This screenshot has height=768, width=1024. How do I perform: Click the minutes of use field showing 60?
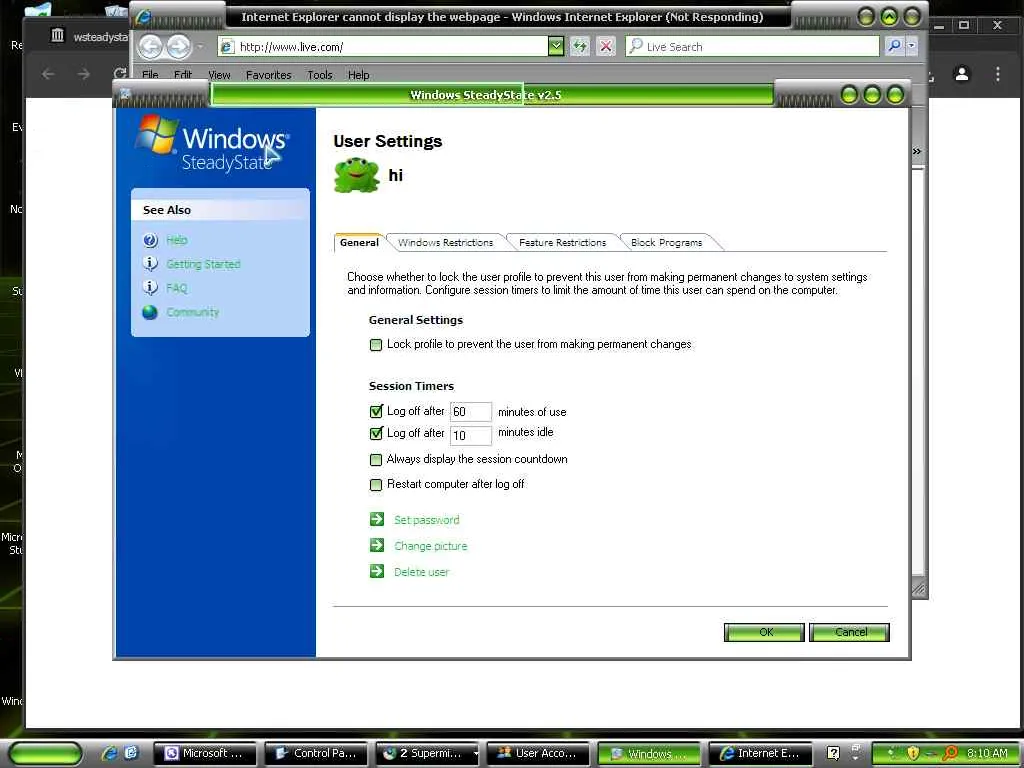(x=470, y=411)
